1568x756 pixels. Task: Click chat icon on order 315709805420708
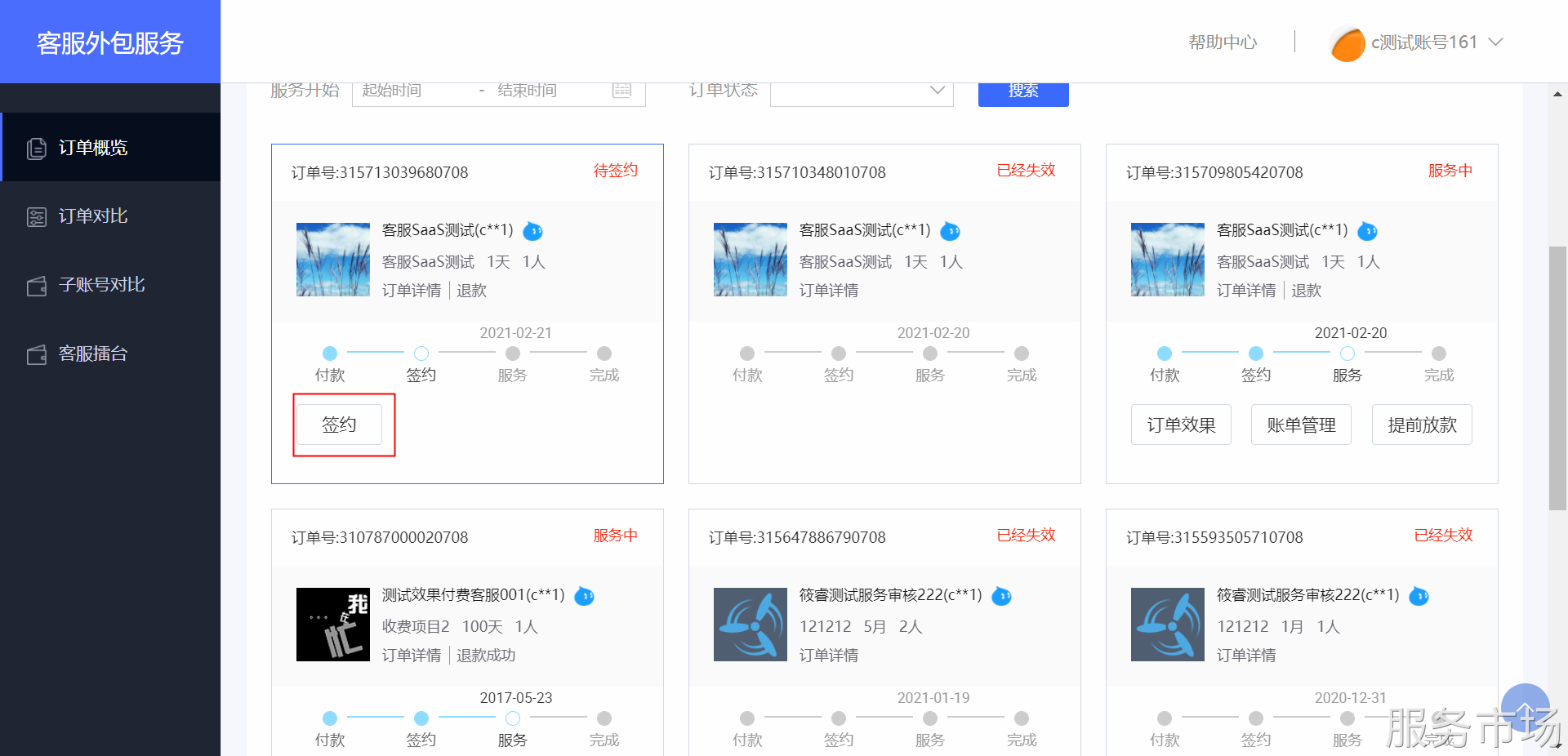click(1367, 231)
